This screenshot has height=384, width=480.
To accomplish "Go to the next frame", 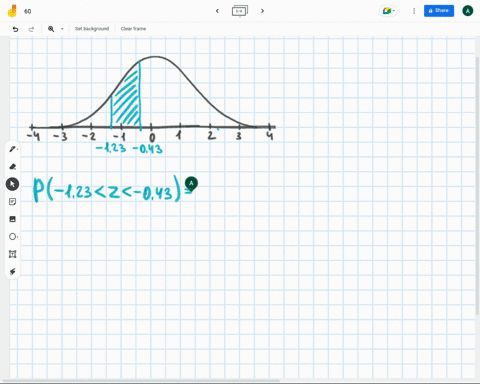I will (x=262, y=11).
